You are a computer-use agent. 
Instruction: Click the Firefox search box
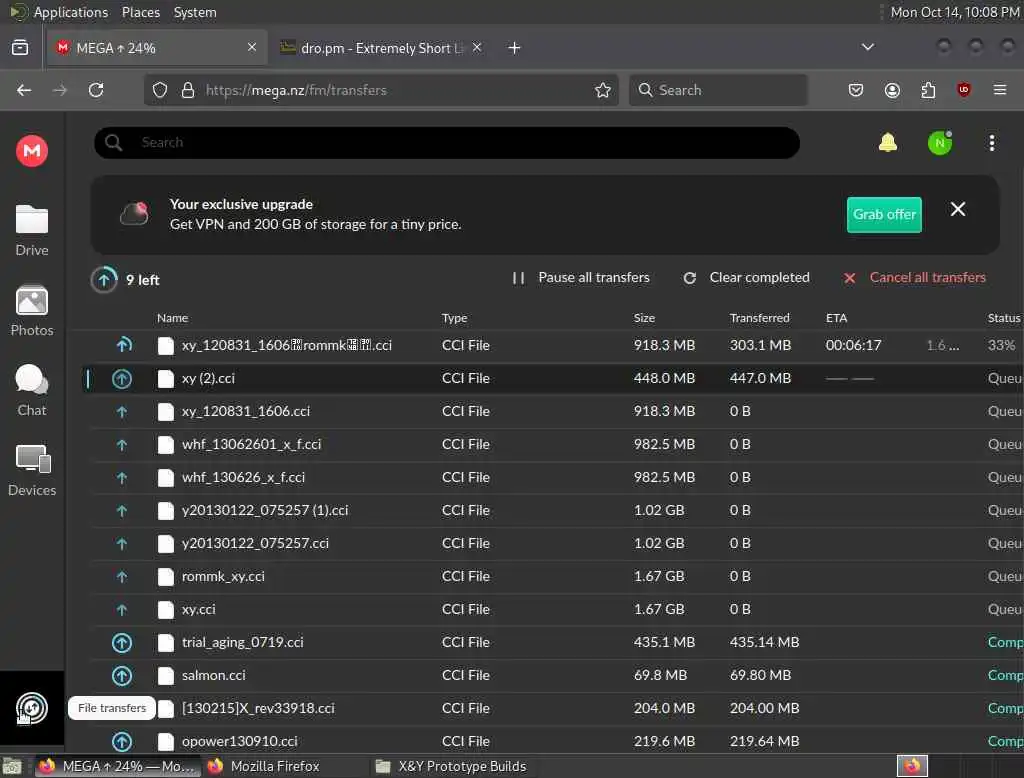(718, 90)
